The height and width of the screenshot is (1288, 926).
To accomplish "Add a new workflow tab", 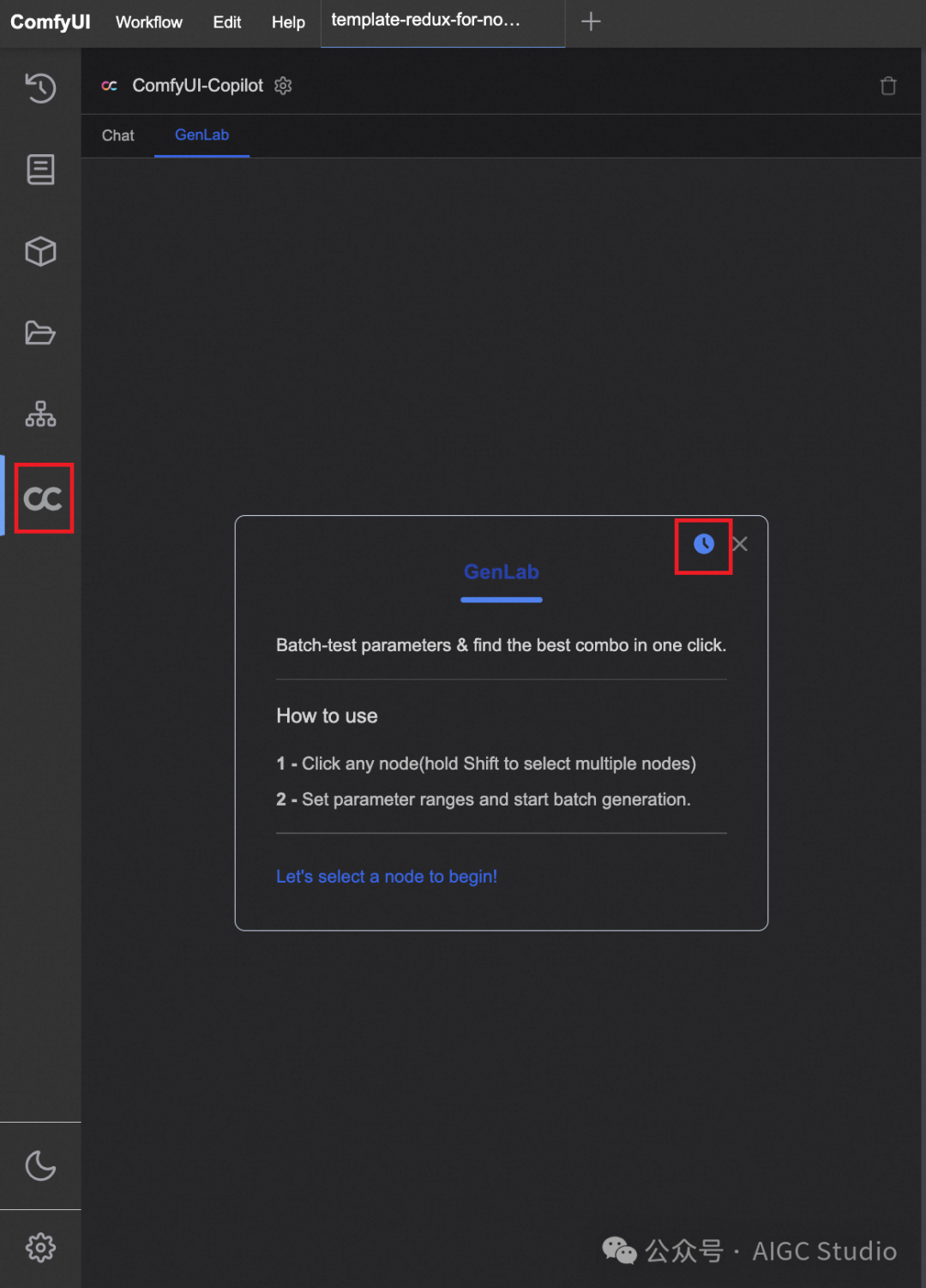I will 591,21.
